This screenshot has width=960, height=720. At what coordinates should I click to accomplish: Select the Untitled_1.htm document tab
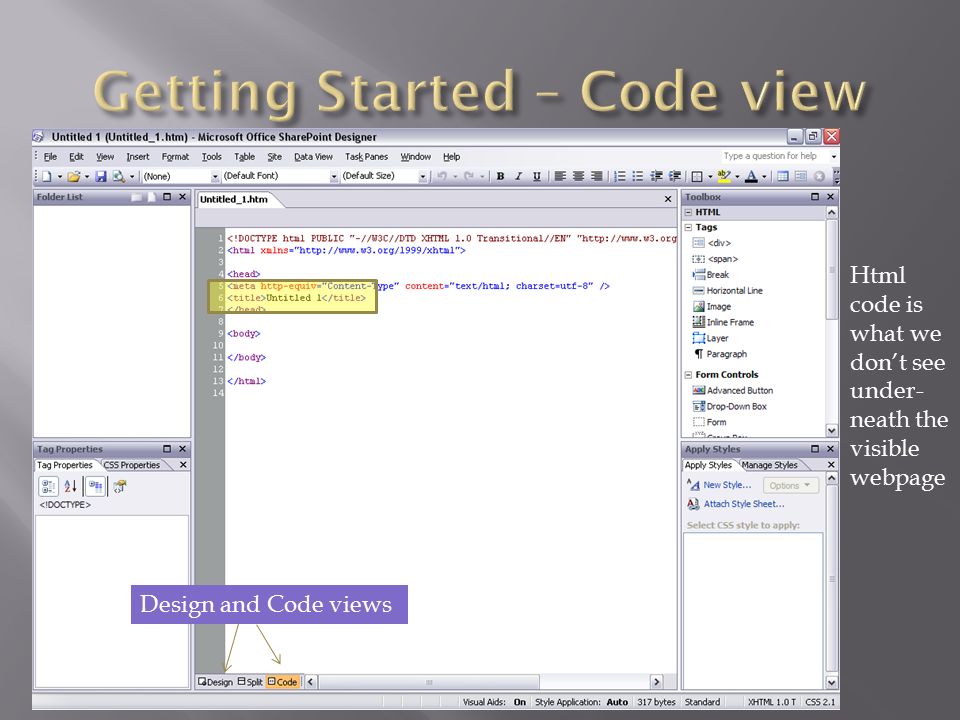234,200
